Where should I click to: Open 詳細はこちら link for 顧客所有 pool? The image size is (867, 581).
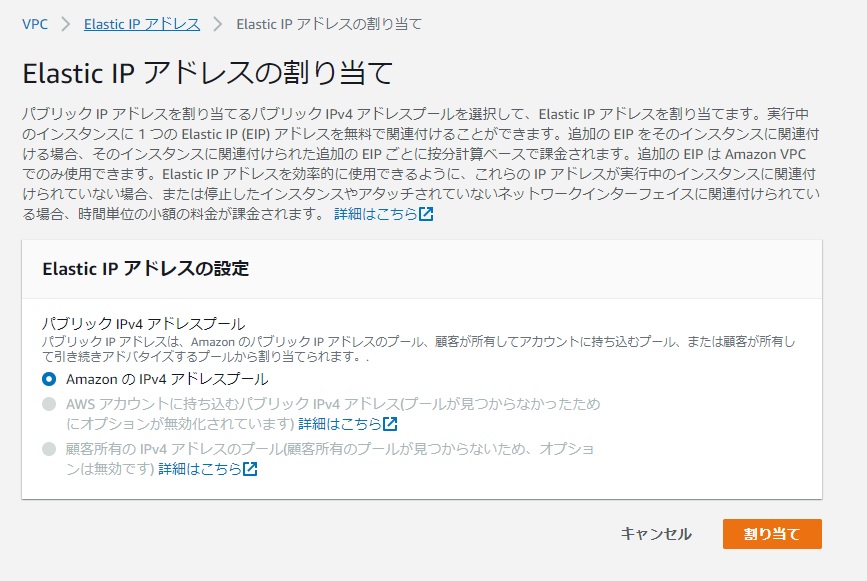point(200,469)
